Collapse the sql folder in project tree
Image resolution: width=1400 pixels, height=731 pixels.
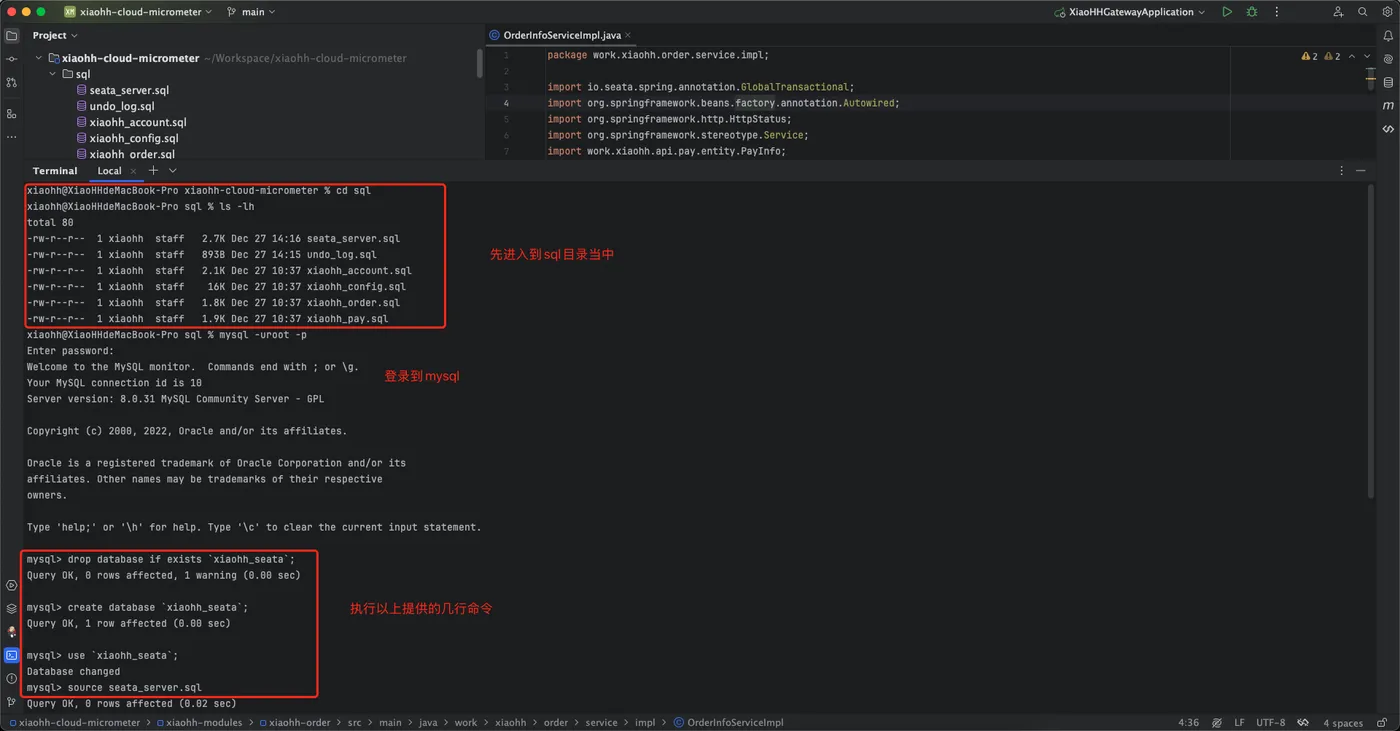pos(53,74)
